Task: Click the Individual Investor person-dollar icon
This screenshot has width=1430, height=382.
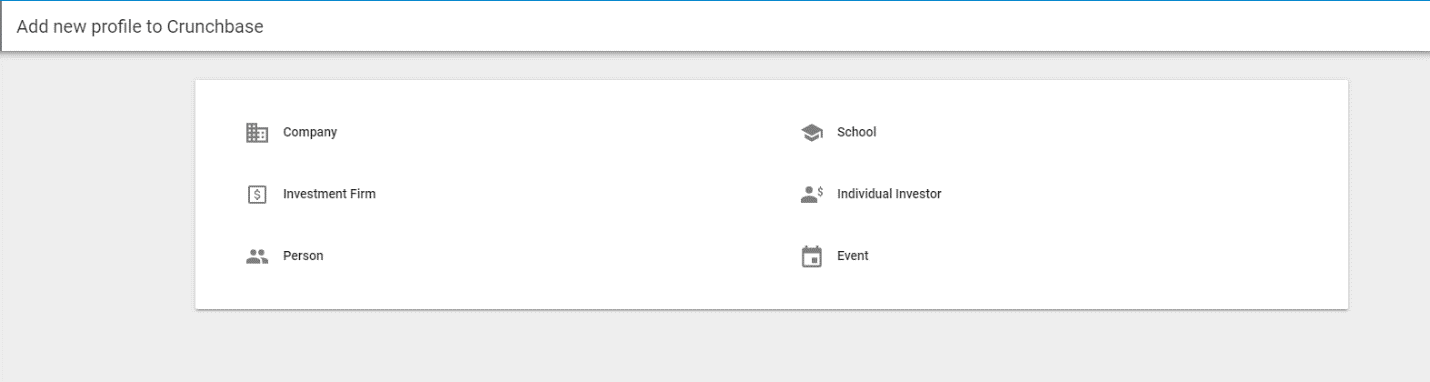Action: tap(812, 194)
